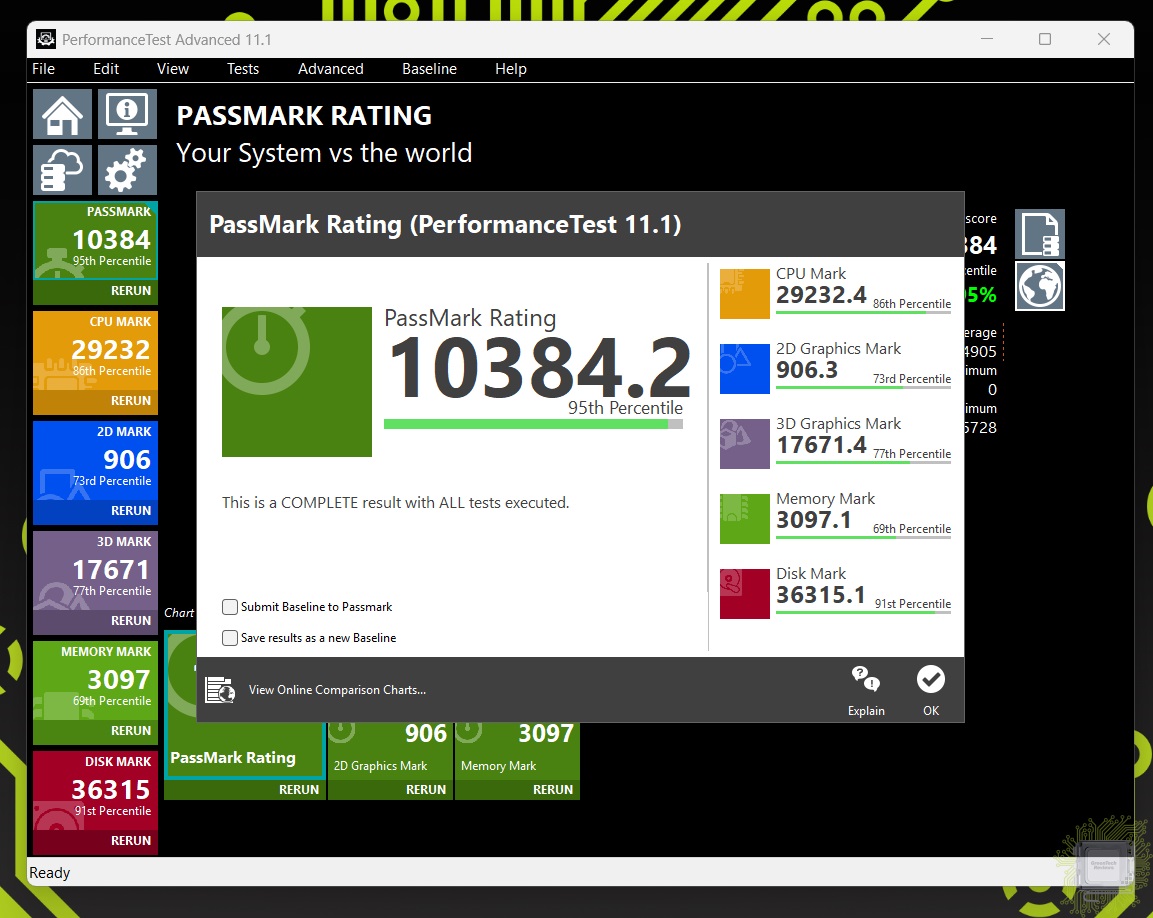Click the globe world comparison icon
Screen dimensions: 1153x918
(1040, 286)
